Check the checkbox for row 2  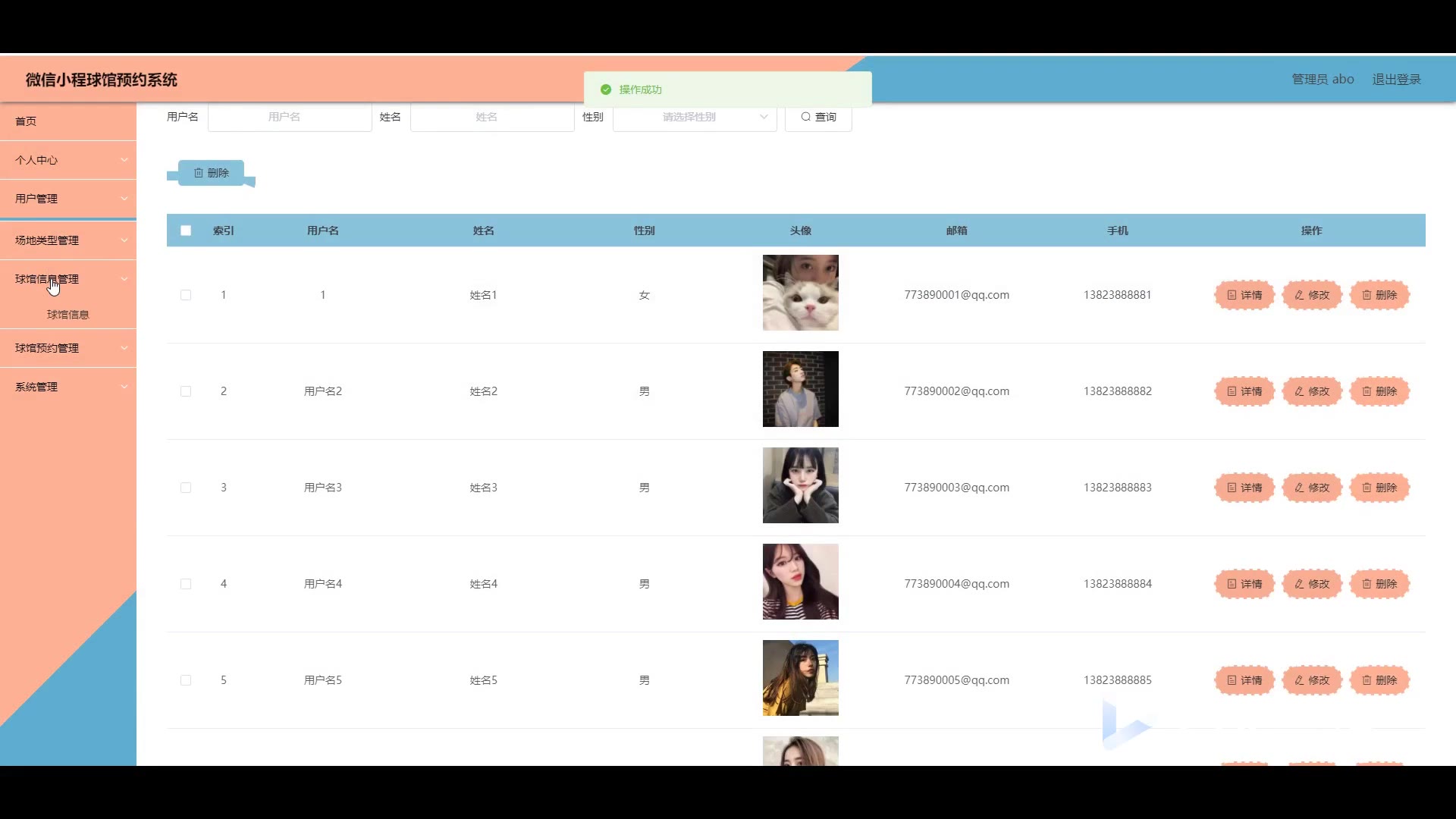[x=186, y=391]
